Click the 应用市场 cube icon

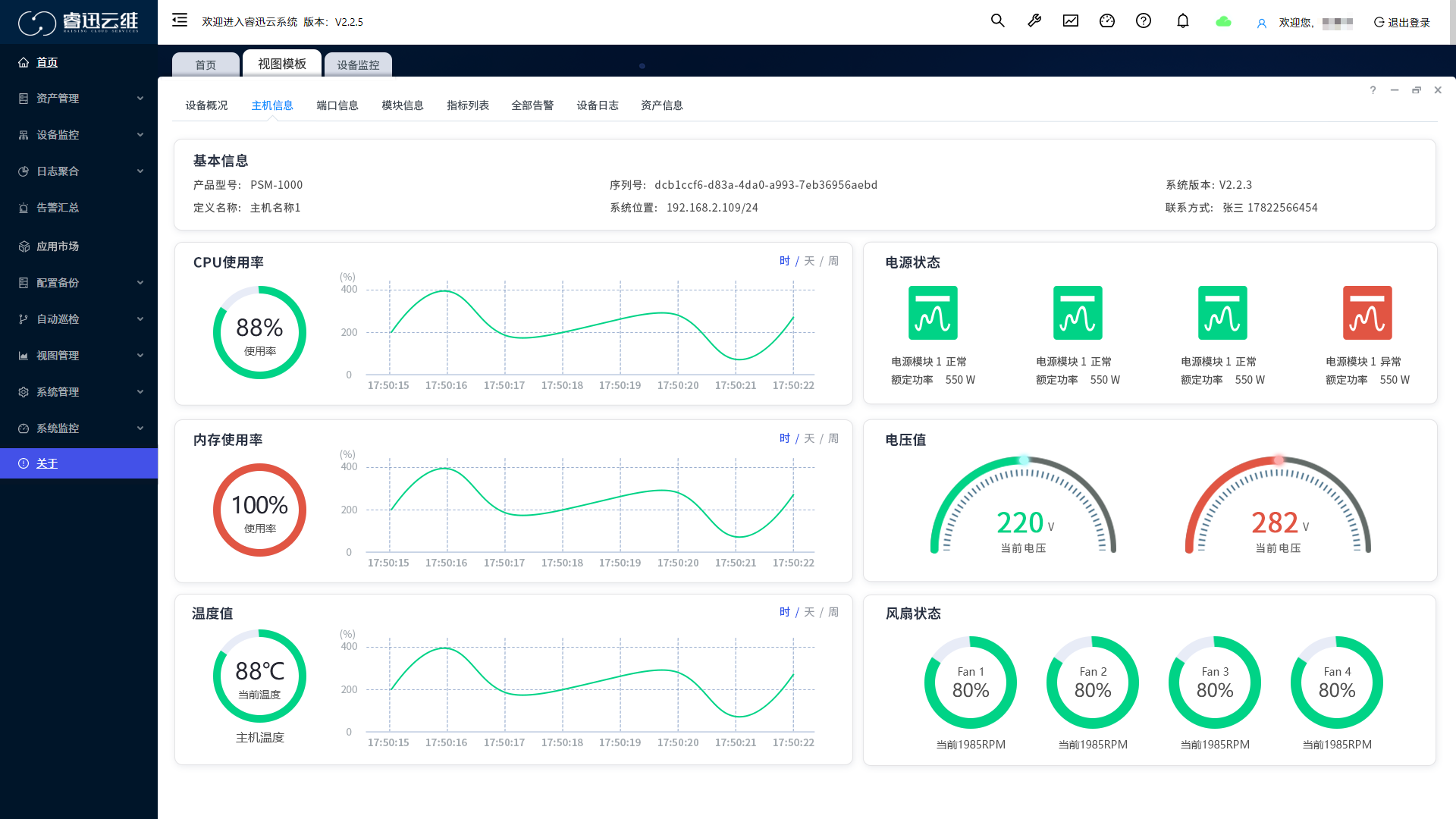(24, 246)
